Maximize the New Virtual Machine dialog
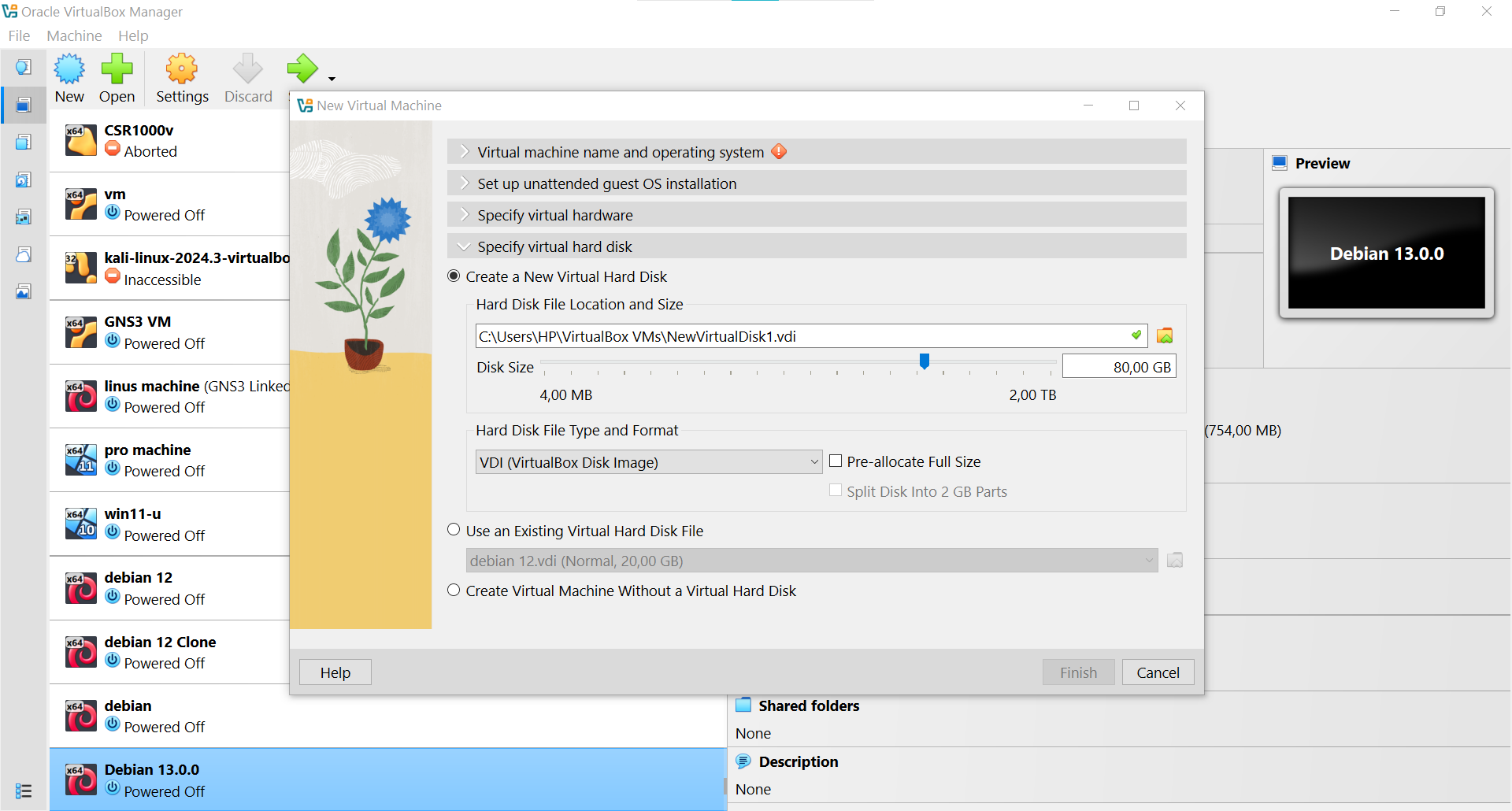Screen dimensions: 1512x811 1134,106
